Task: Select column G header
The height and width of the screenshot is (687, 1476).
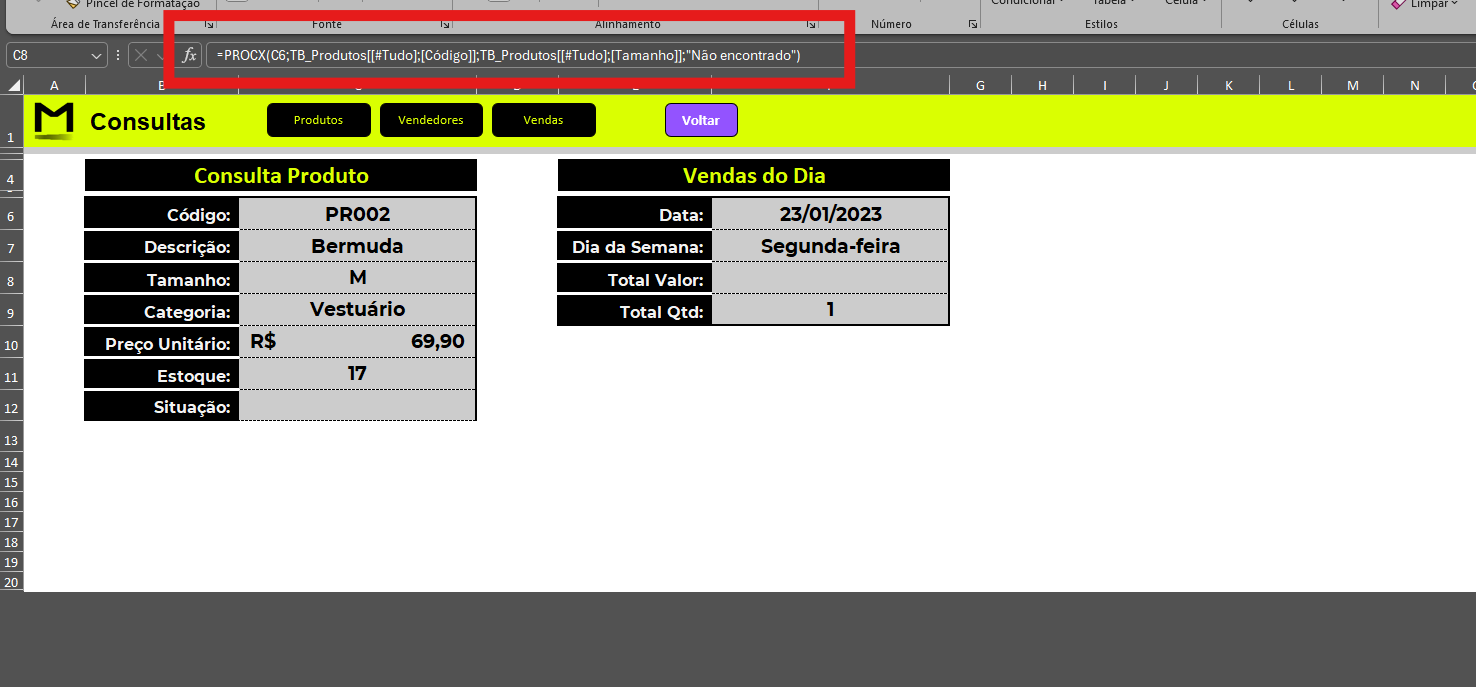Action: (980, 86)
